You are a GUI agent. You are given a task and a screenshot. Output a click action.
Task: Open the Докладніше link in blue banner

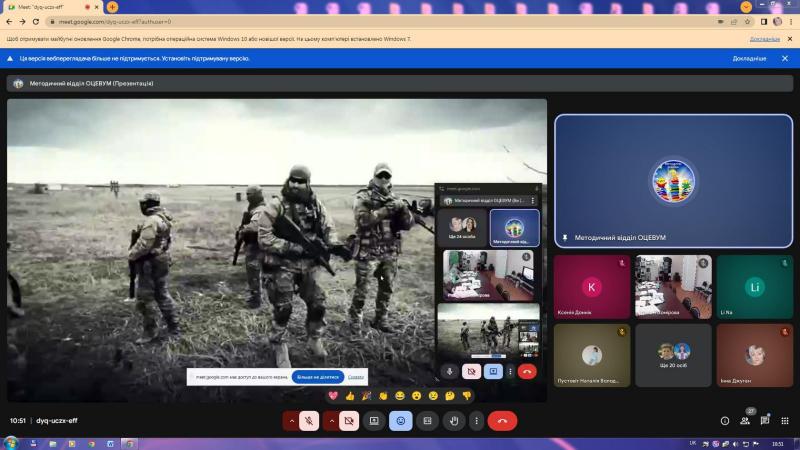(x=749, y=59)
